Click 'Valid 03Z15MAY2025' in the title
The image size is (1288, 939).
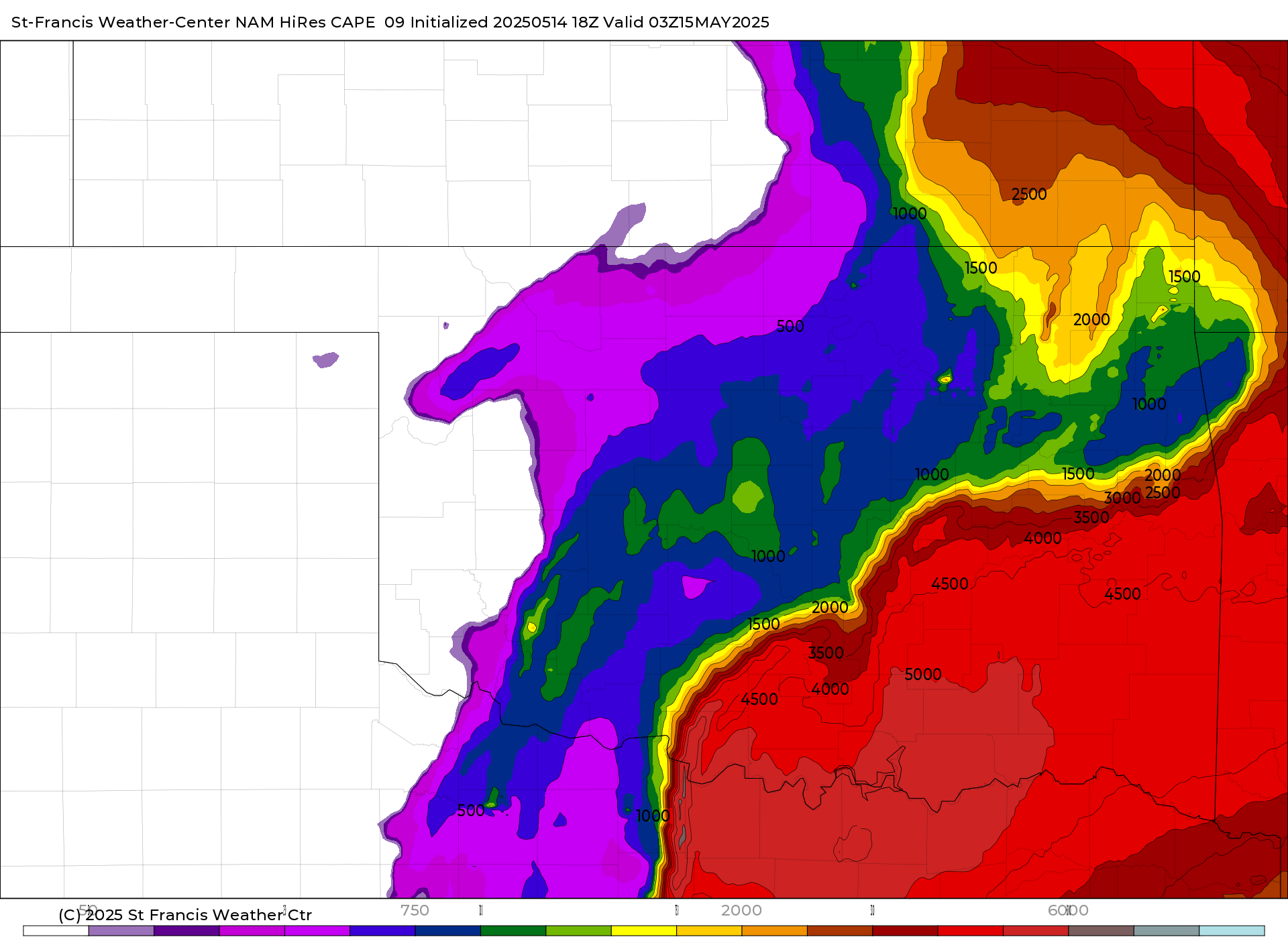[686, 22]
